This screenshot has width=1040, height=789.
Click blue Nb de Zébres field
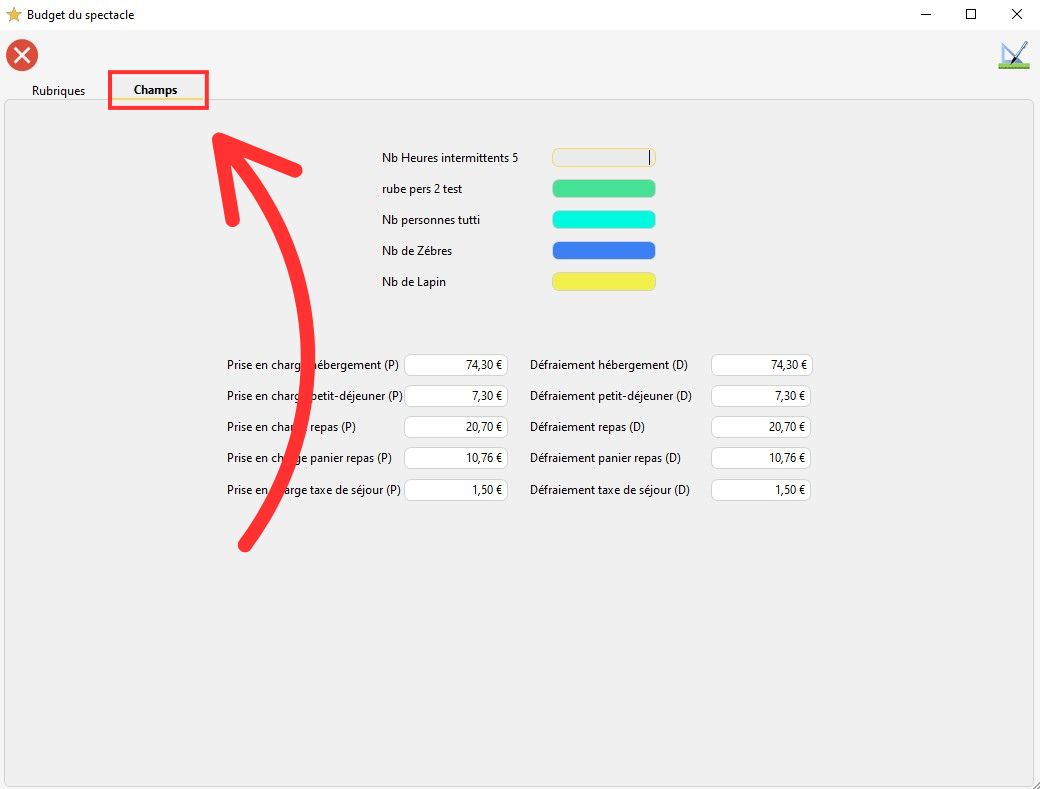[x=603, y=251]
